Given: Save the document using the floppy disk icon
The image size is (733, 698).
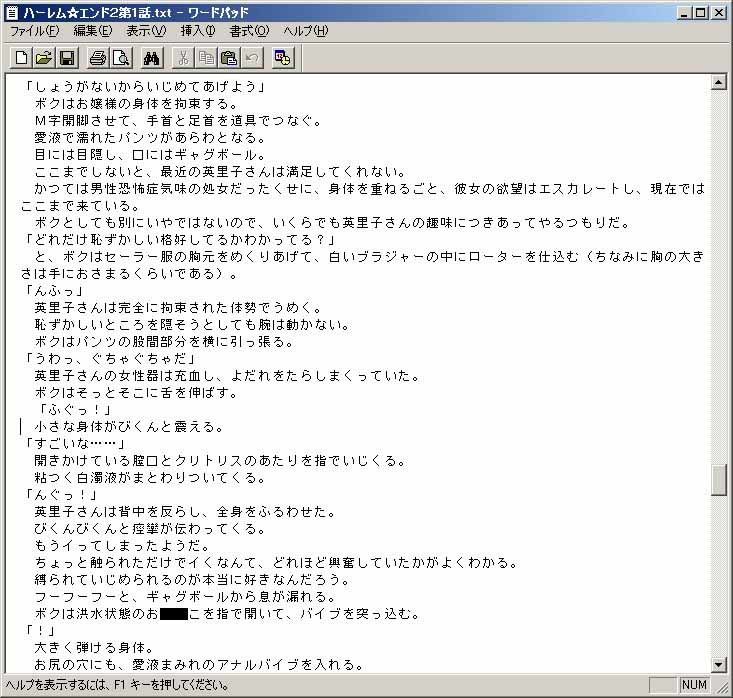Looking at the screenshot, I should (67, 58).
